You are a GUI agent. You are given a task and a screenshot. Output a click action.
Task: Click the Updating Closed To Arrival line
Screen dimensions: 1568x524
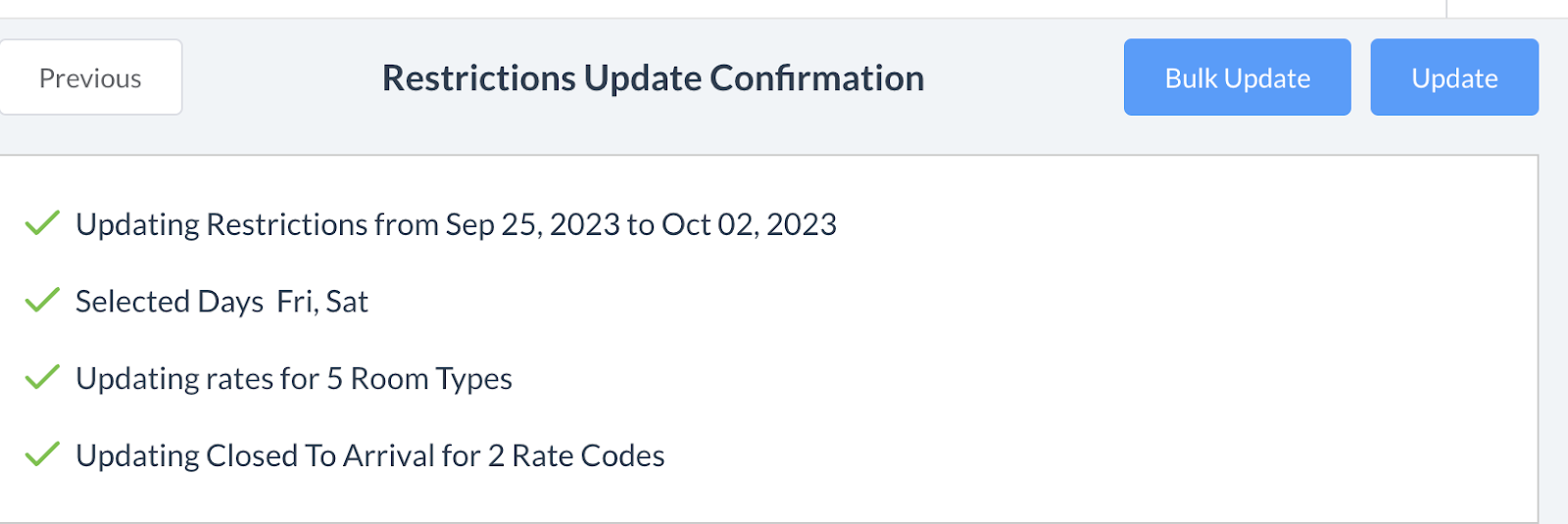coord(370,455)
